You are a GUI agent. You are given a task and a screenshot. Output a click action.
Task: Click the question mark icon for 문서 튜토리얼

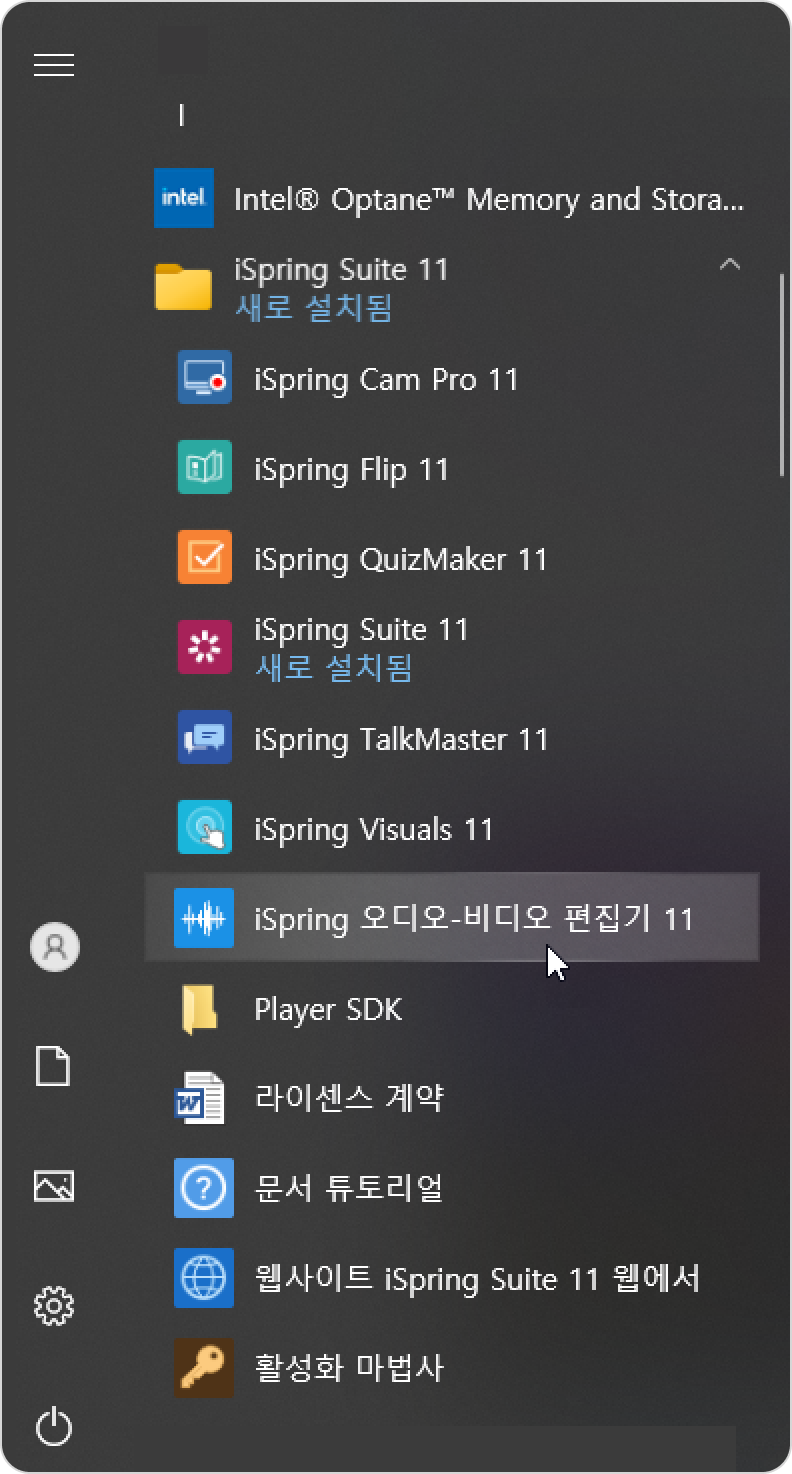pos(204,1188)
